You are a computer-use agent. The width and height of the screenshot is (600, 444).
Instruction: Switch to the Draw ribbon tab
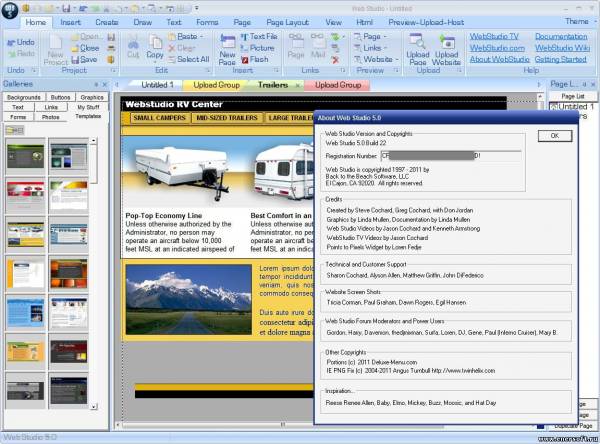pos(143,22)
